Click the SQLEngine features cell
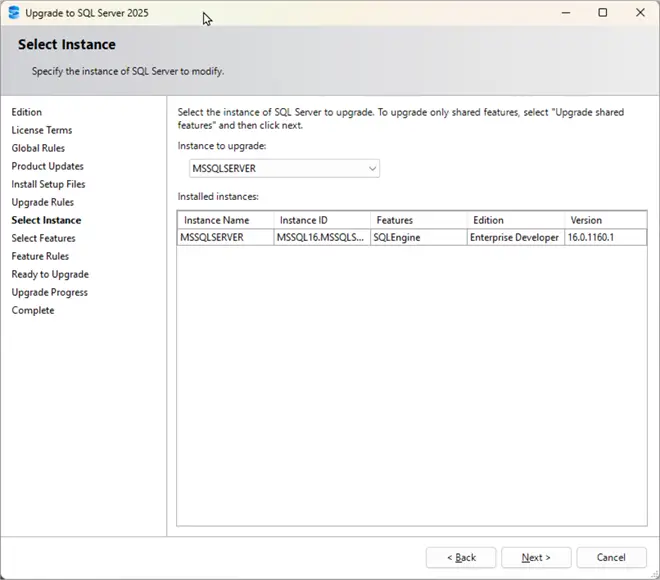The image size is (660, 580). (x=419, y=237)
